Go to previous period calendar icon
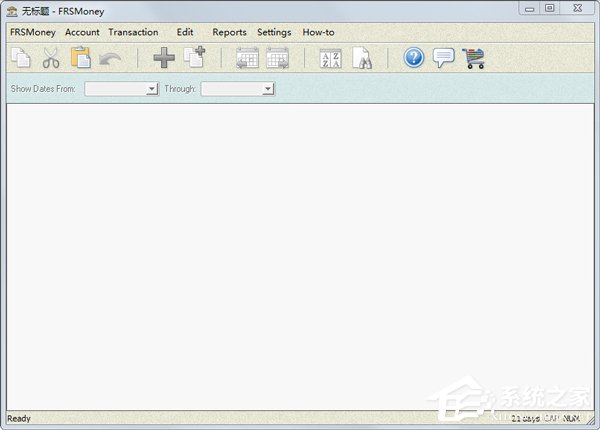This screenshot has width=600, height=430. click(x=247, y=58)
